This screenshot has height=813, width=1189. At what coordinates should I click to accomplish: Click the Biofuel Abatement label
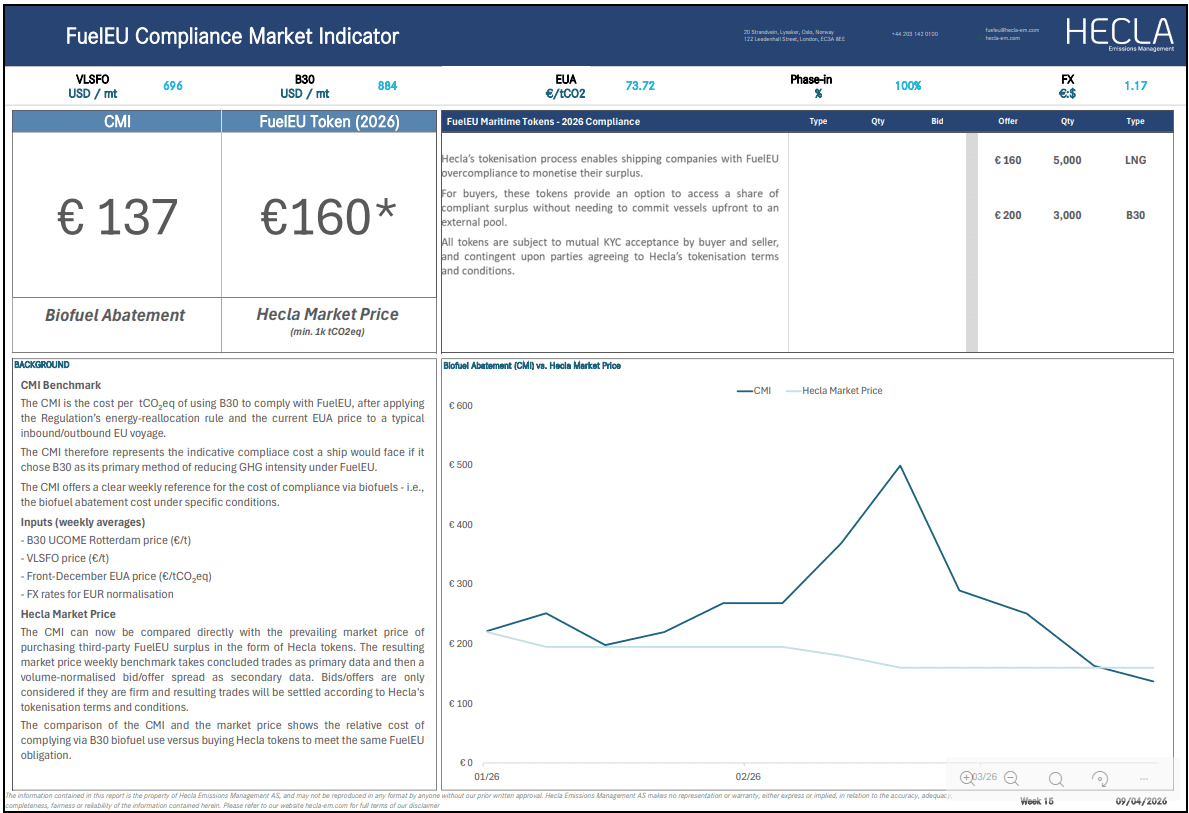115,315
